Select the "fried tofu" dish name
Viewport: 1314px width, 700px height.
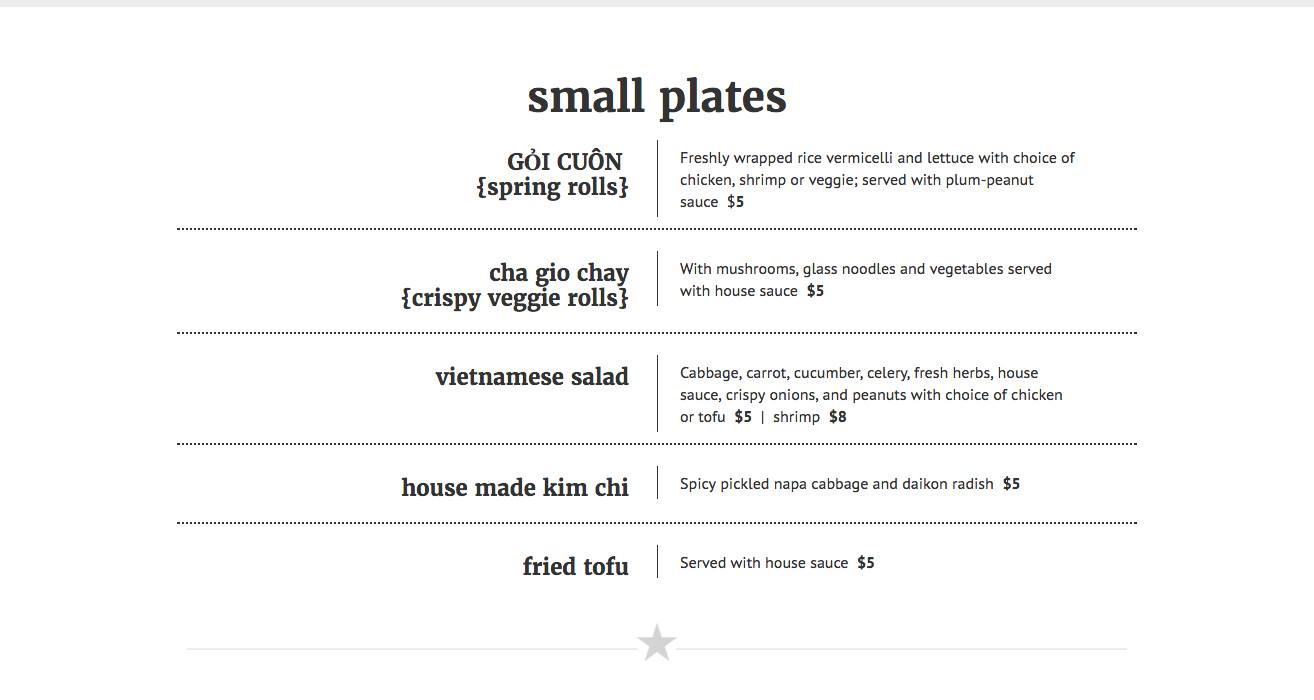tap(575, 566)
